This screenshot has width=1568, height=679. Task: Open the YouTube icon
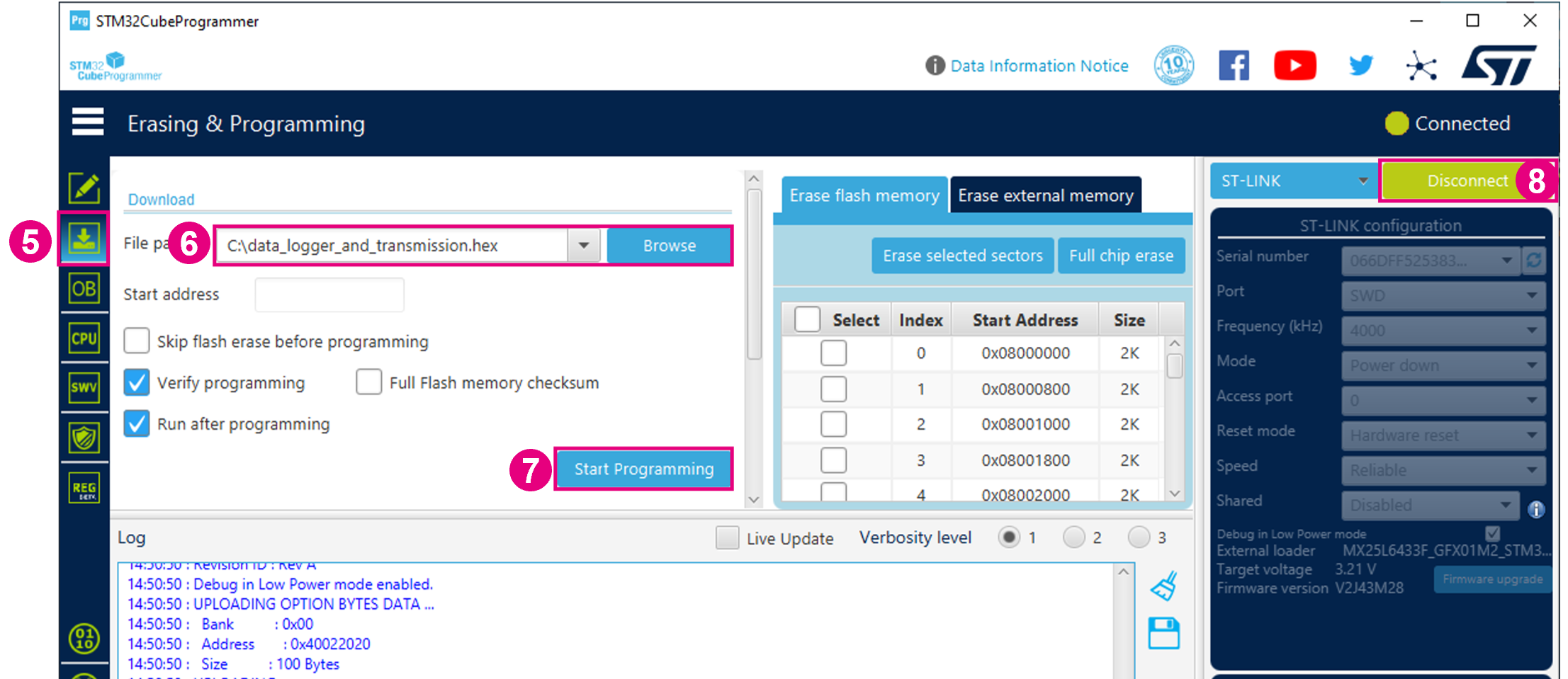point(1295,66)
